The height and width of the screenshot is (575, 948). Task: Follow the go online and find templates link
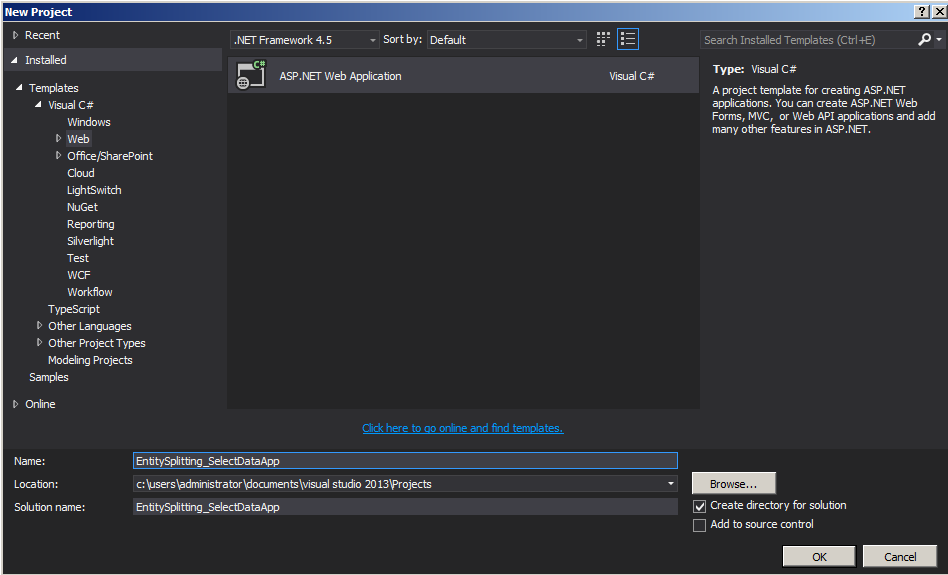463,428
